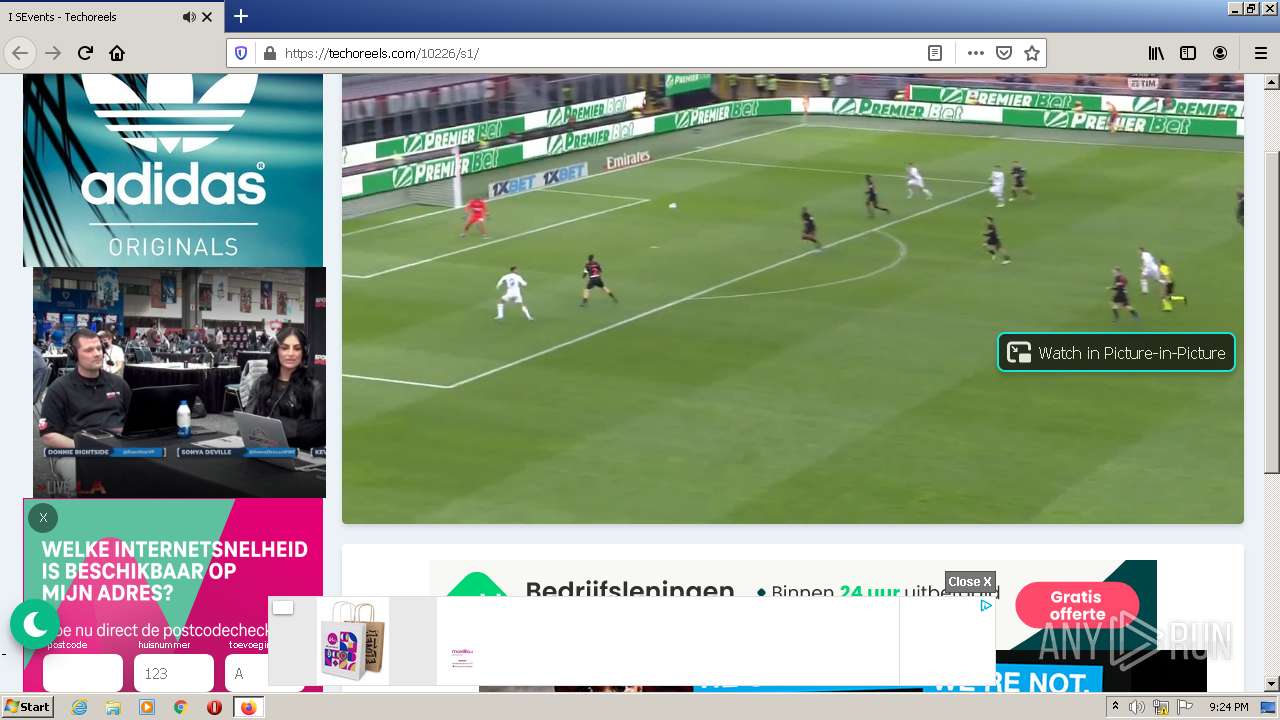Toggle reader view icon
Screen dimensions: 1280x720
click(935, 53)
